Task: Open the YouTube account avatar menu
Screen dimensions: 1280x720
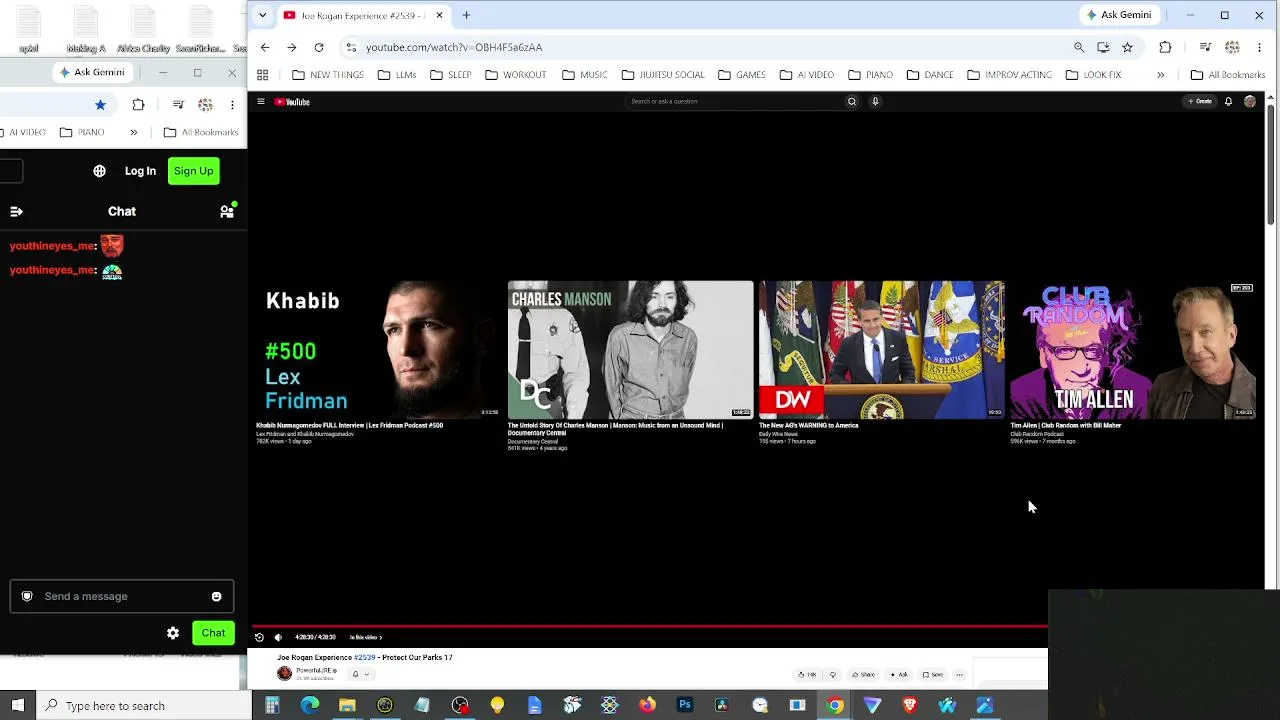Action: pyautogui.click(x=1250, y=101)
